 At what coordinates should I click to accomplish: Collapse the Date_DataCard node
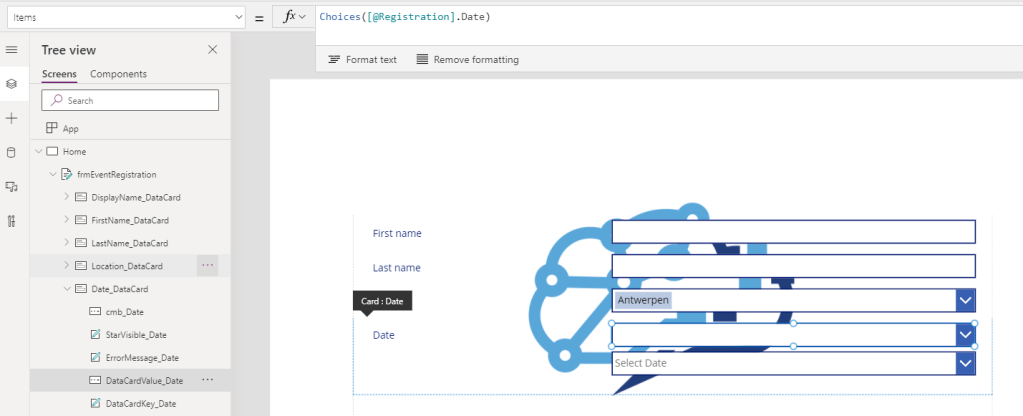point(67,289)
